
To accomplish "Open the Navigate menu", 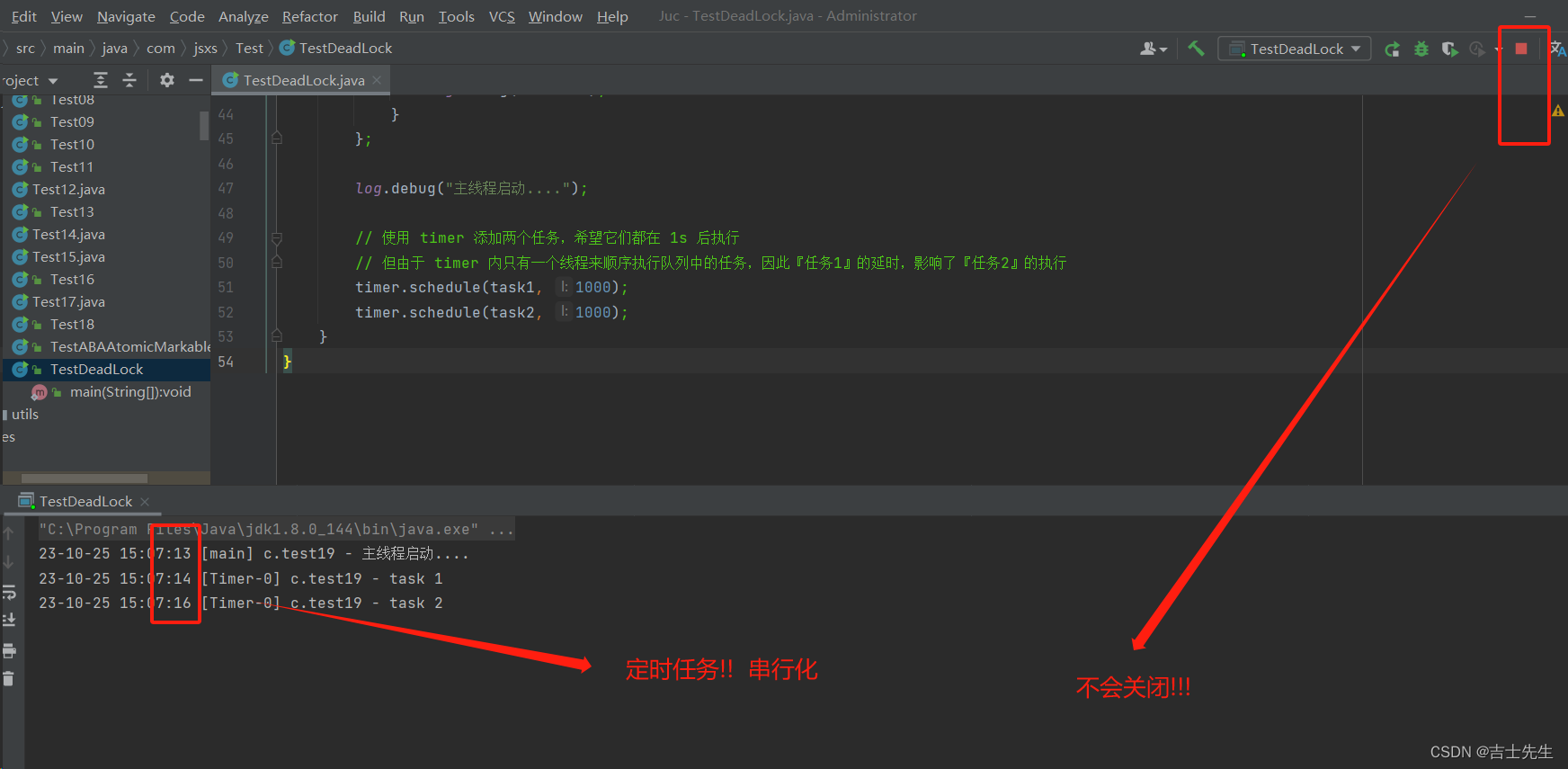I will 126,16.
